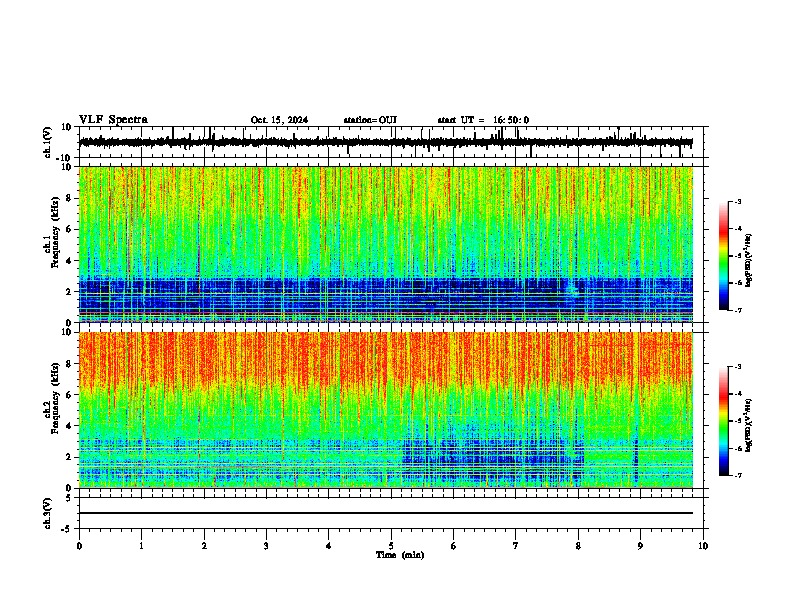Click the ch.2 color bar log(PSD) label
792x612 pixels.
pyautogui.click(x=749, y=425)
